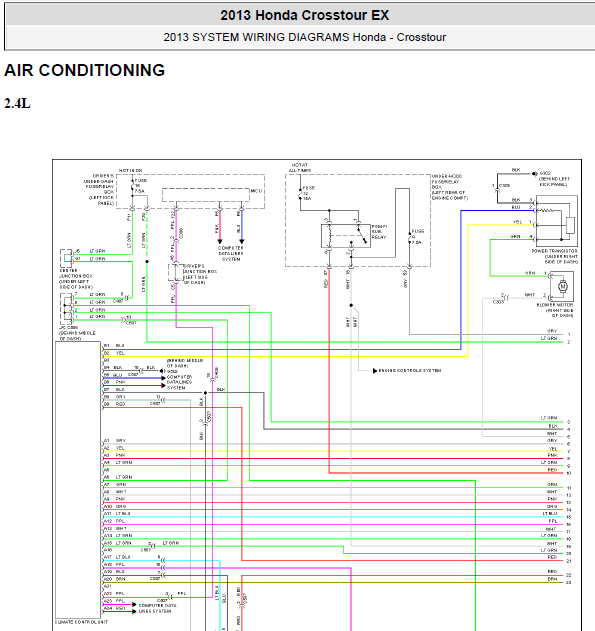This screenshot has height=631, width=595.
Task: Select the "2.4L" engine heading
Action: [17, 103]
